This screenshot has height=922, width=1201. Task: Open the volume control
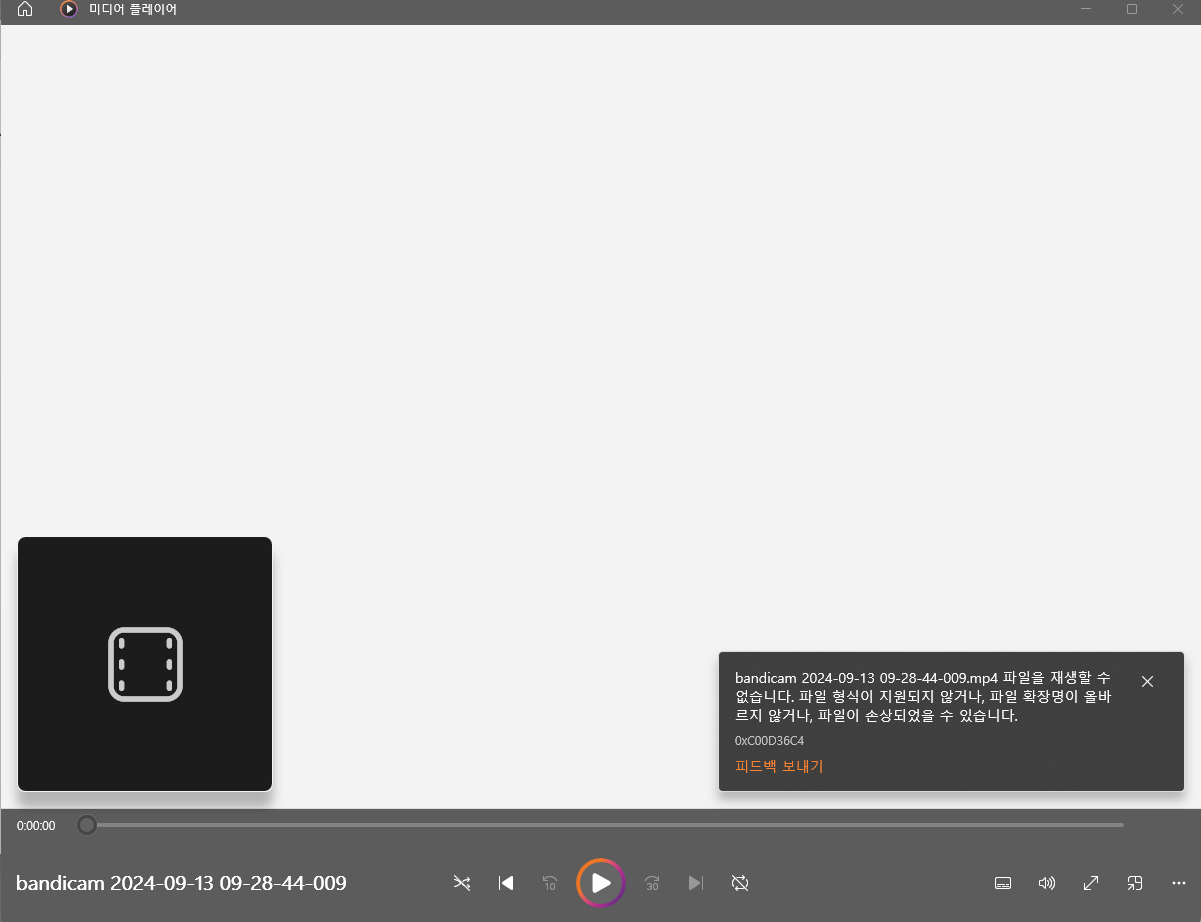coord(1047,883)
